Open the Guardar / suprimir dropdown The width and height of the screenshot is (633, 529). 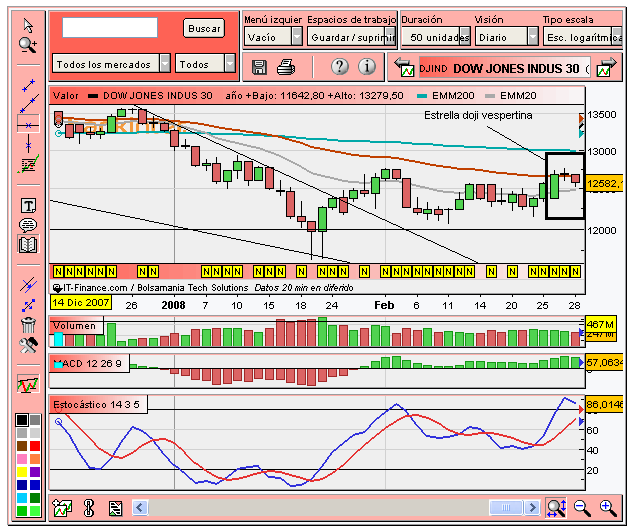click(x=351, y=37)
